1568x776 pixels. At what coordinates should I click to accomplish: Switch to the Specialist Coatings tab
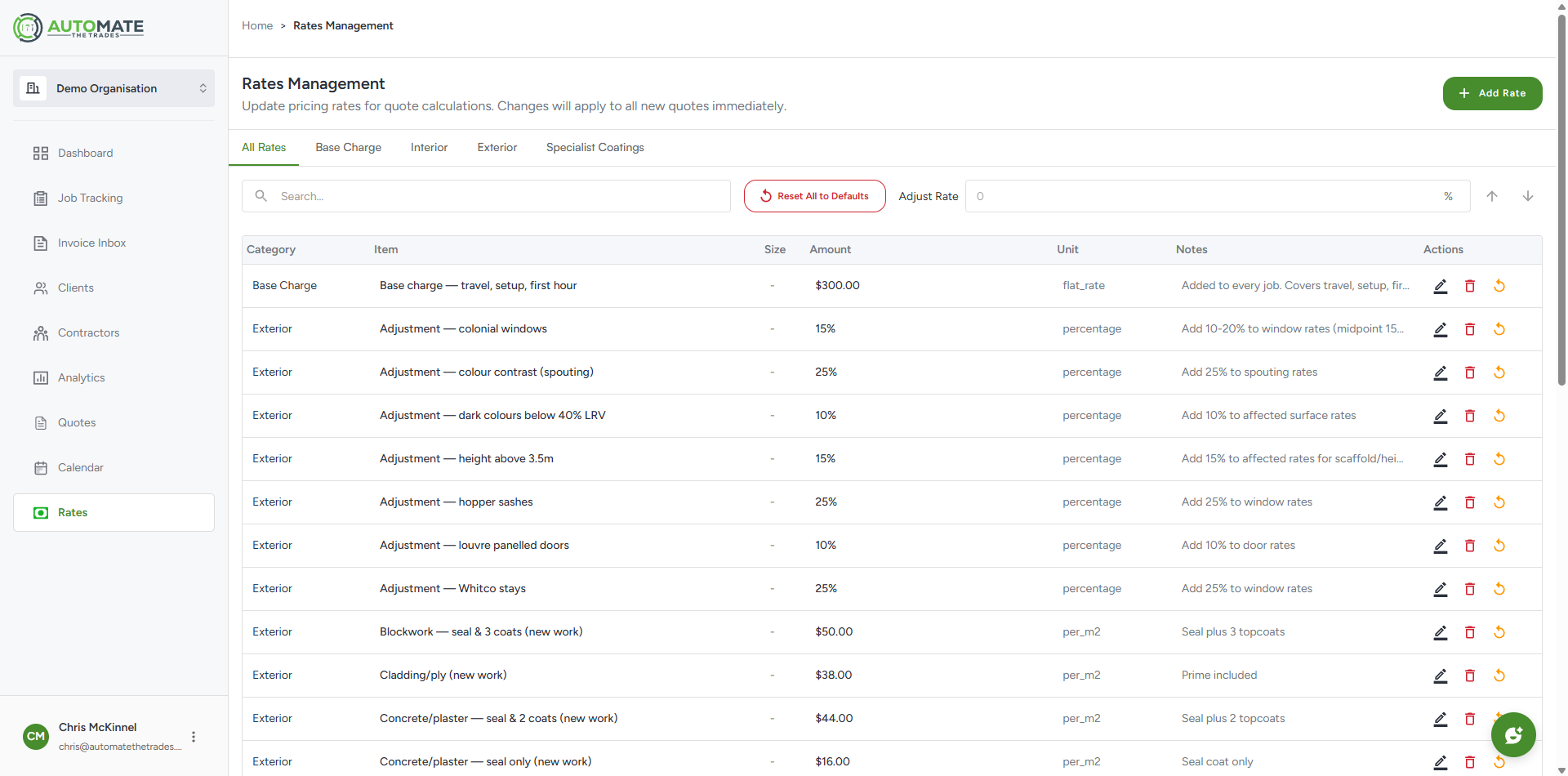tap(595, 147)
